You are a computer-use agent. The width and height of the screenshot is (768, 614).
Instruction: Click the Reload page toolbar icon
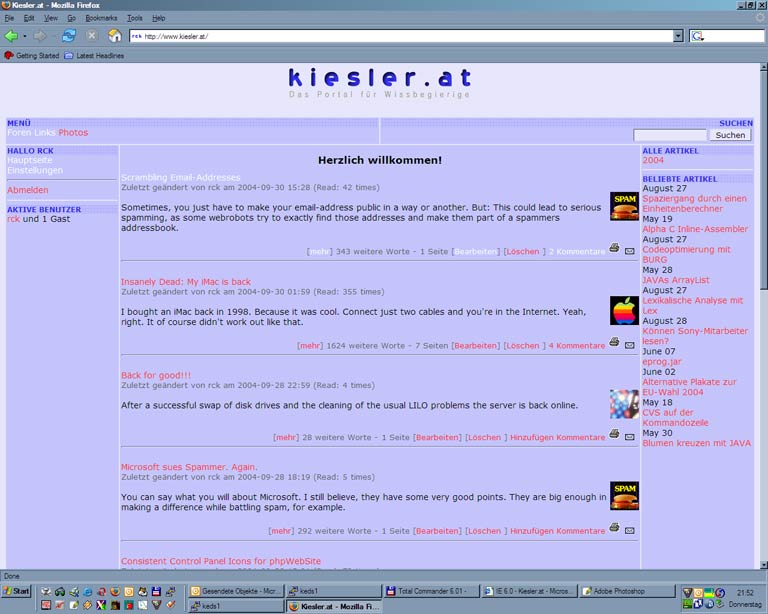pos(69,36)
